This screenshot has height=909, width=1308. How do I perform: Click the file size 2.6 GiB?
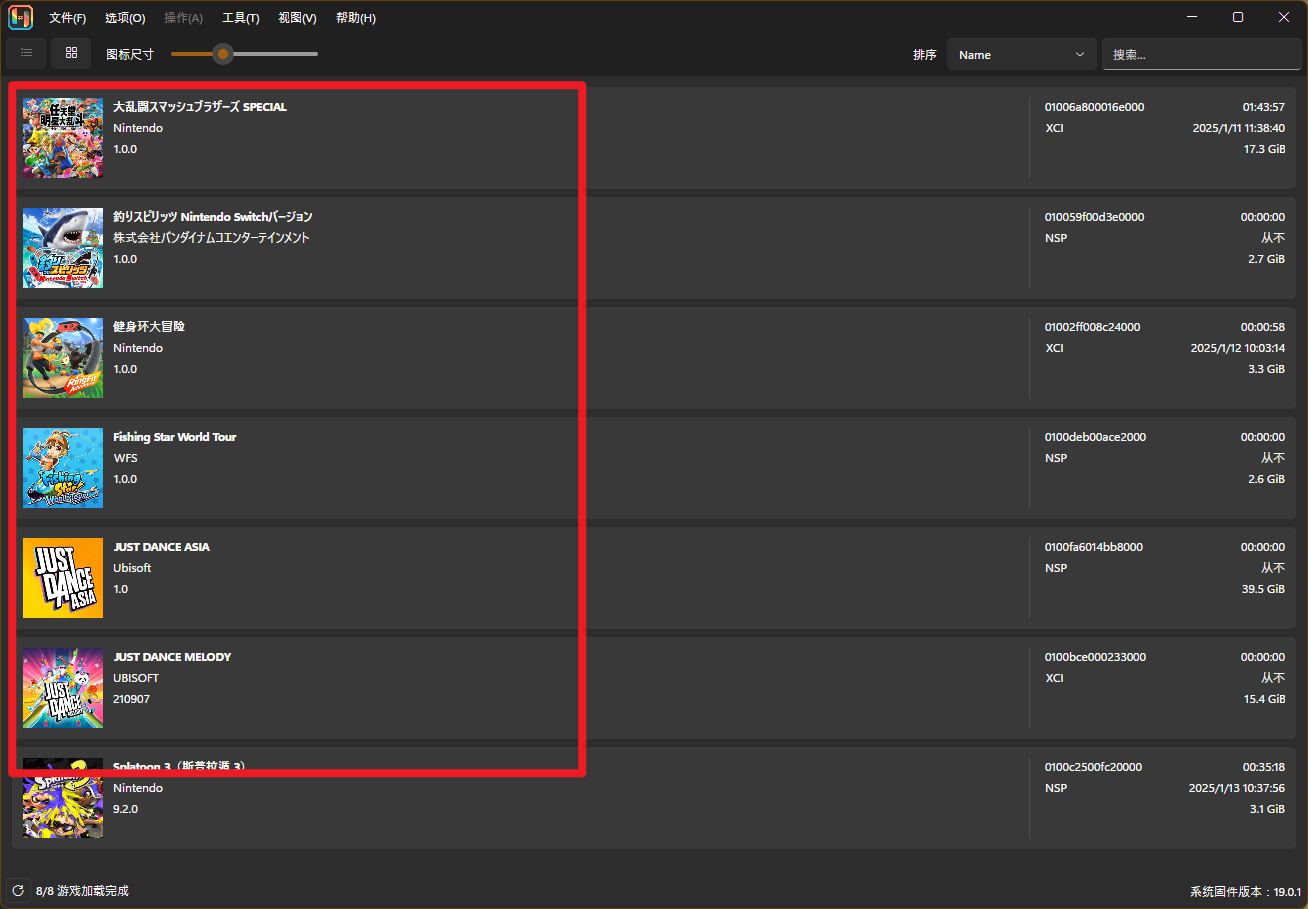pyautogui.click(x=1267, y=479)
